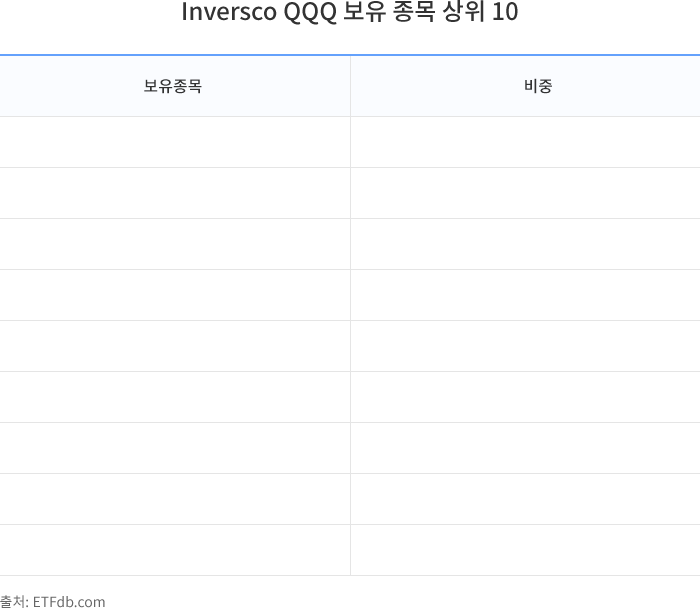700x608 pixels.
Task: Click first empty cell under 비중
Action: [525, 142]
